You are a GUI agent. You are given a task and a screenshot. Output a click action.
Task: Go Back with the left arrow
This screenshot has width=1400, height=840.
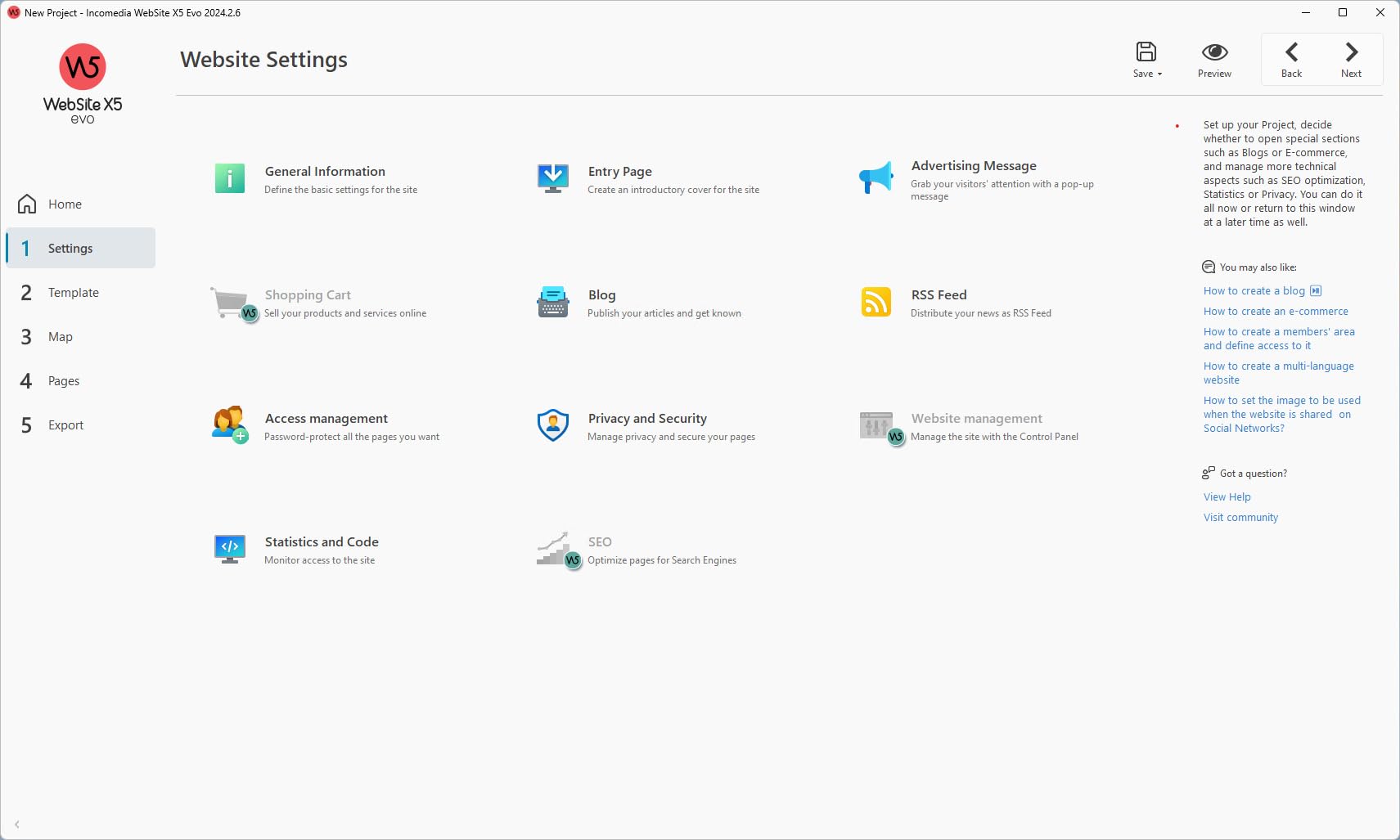(x=1292, y=60)
